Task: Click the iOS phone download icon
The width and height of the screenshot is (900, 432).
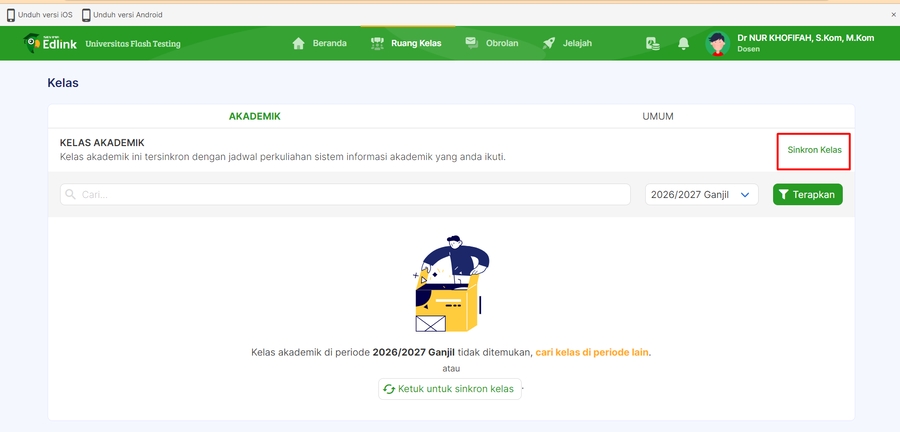Action: point(11,15)
